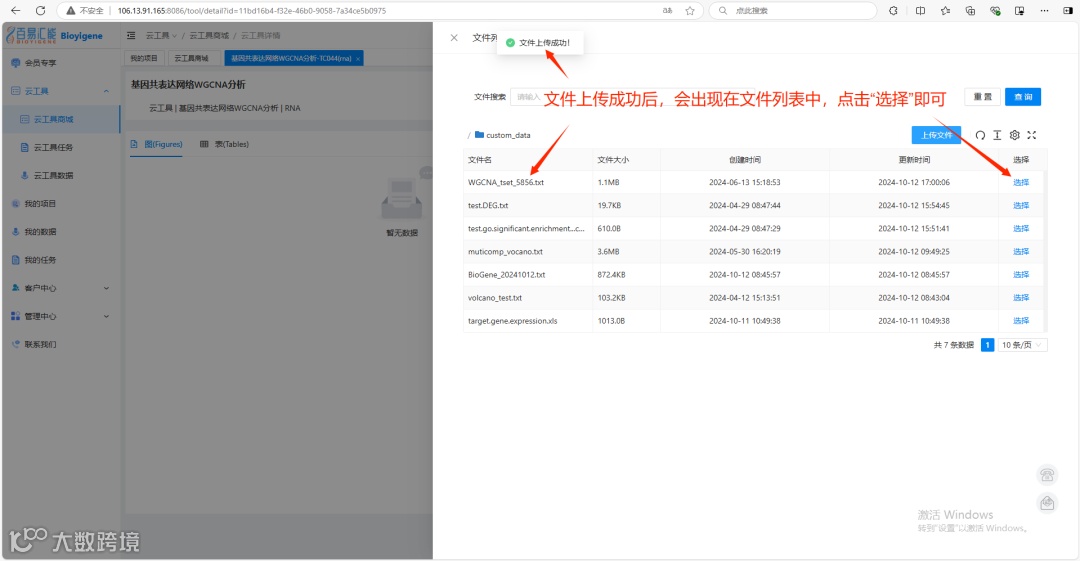The image size is (1080, 561).
Task: Open browser essentials heart icon
Action: click(x=995, y=10)
